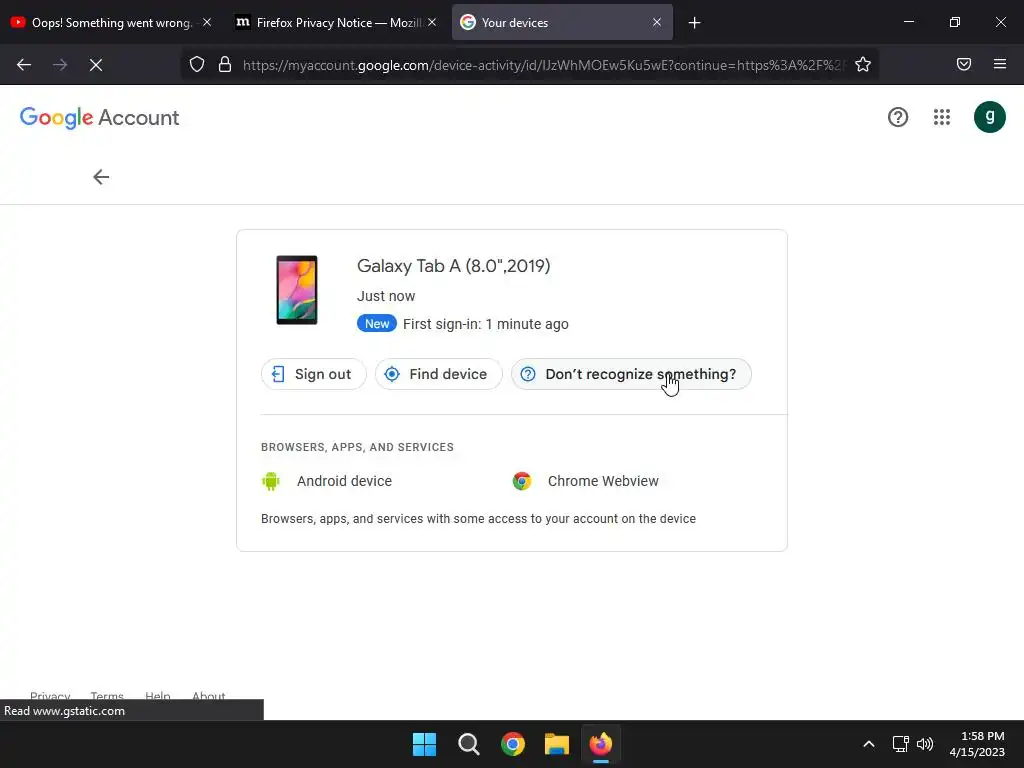Stop page loading with X button

tap(96, 65)
